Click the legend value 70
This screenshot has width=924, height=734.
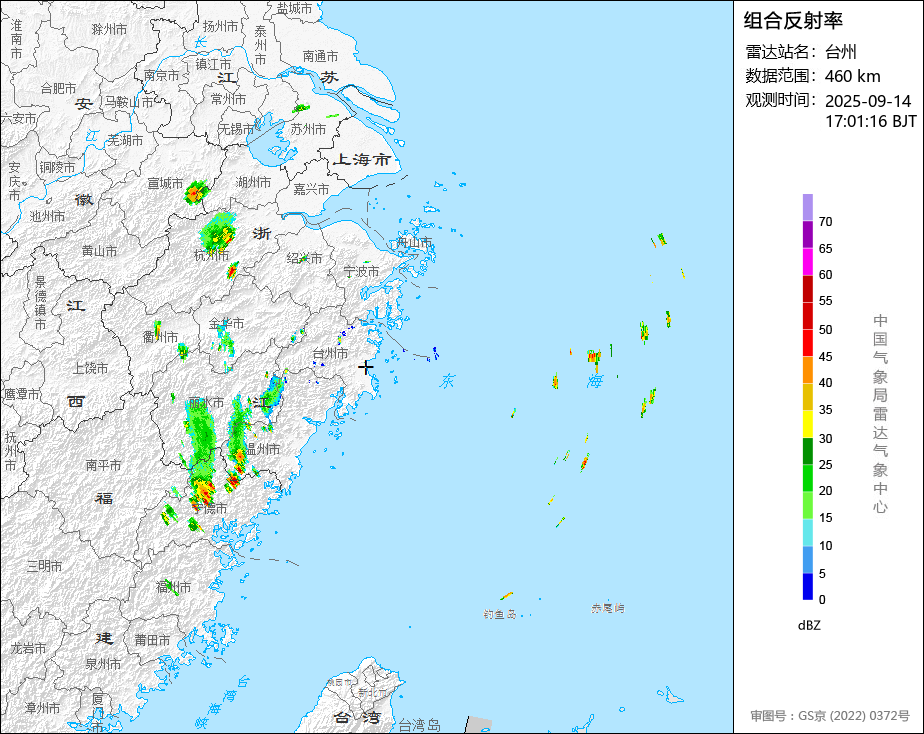tap(825, 221)
